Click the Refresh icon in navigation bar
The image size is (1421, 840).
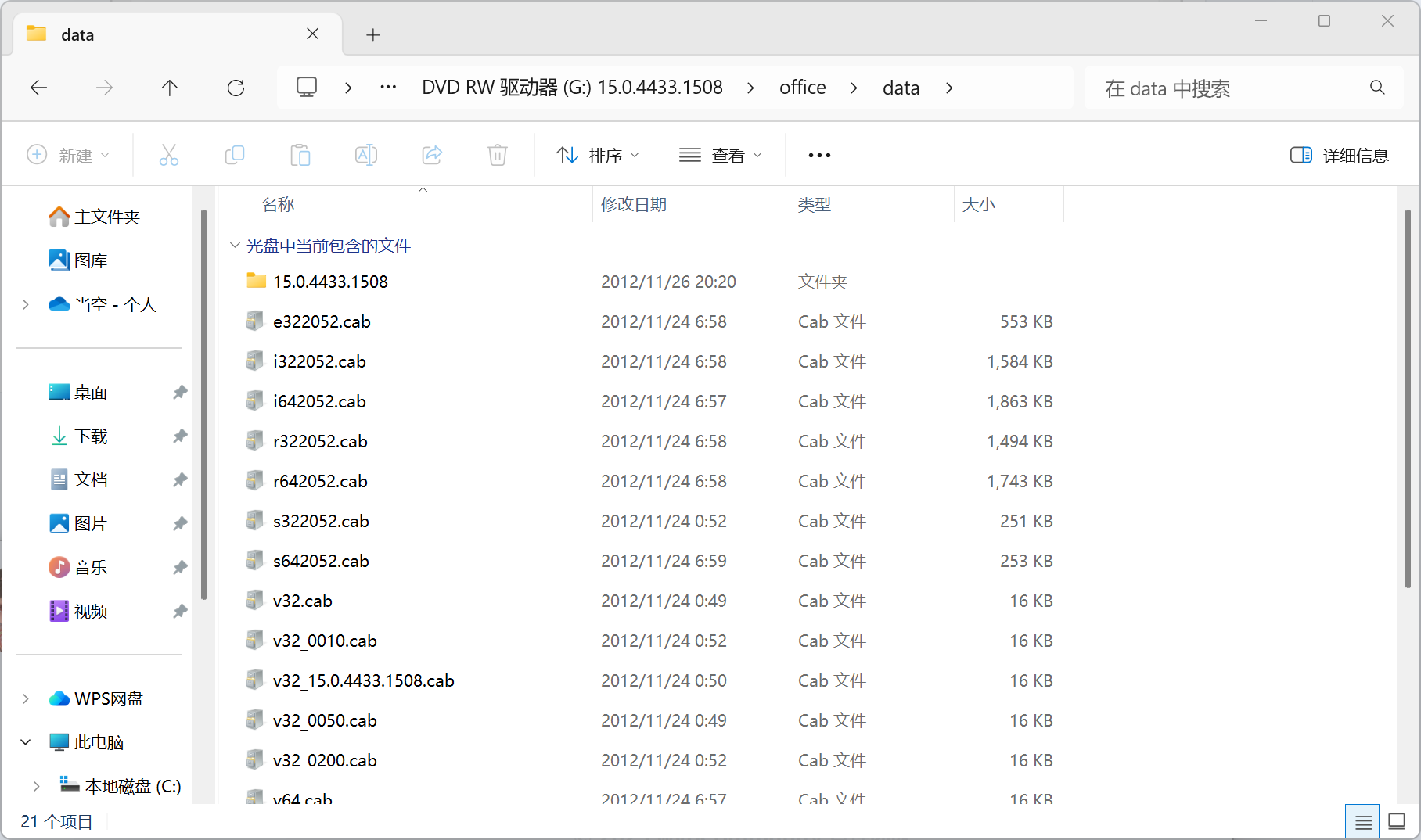(x=236, y=88)
